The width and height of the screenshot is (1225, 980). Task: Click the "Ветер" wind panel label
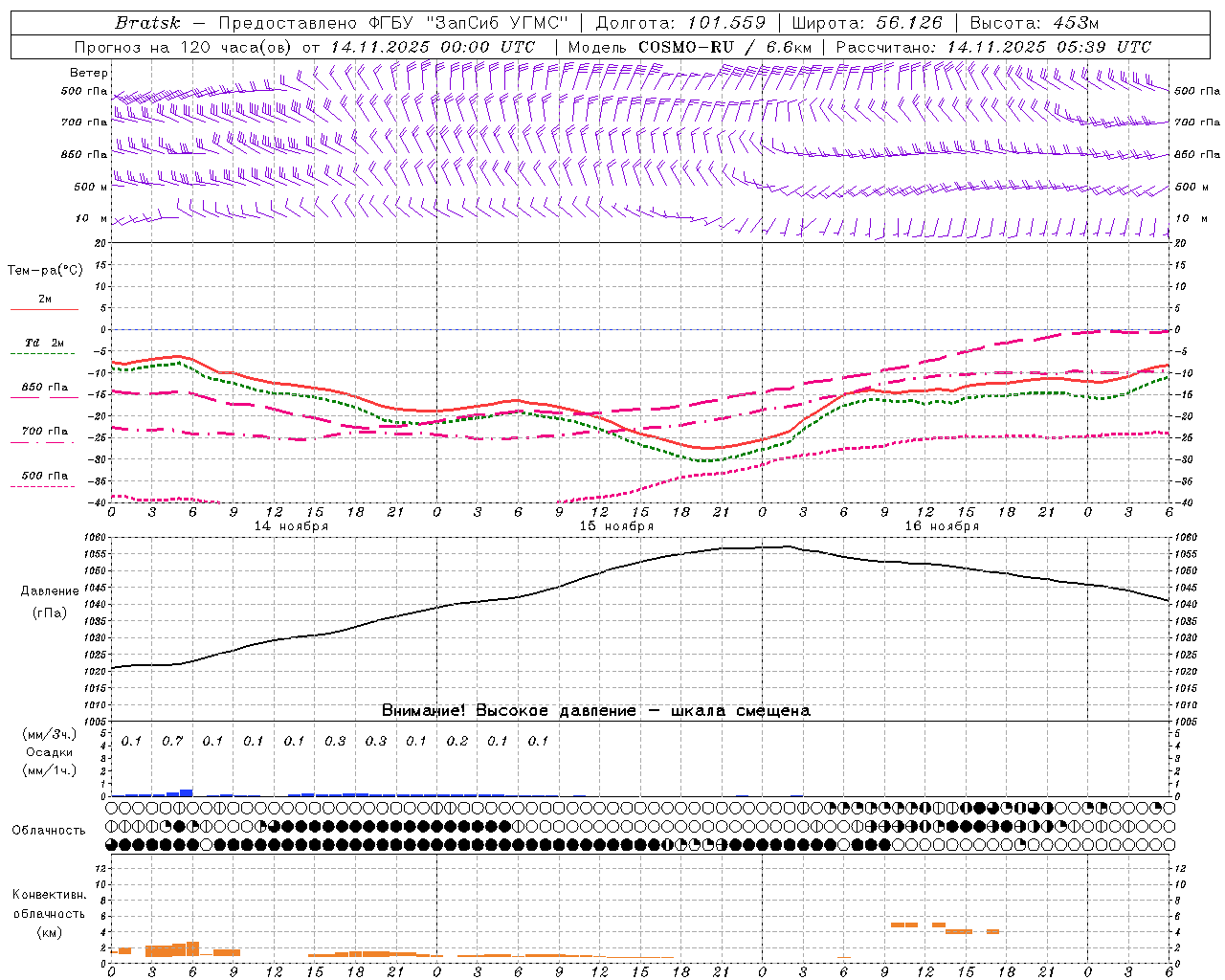(89, 73)
